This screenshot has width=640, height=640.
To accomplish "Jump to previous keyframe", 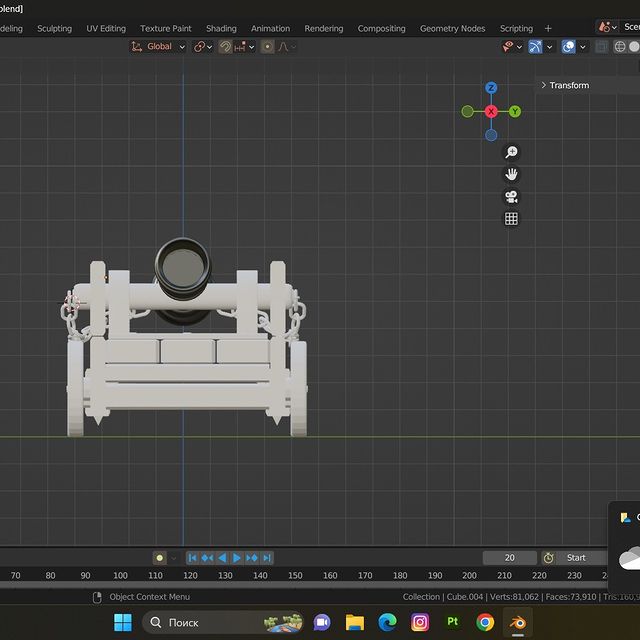I will coord(207,558).
